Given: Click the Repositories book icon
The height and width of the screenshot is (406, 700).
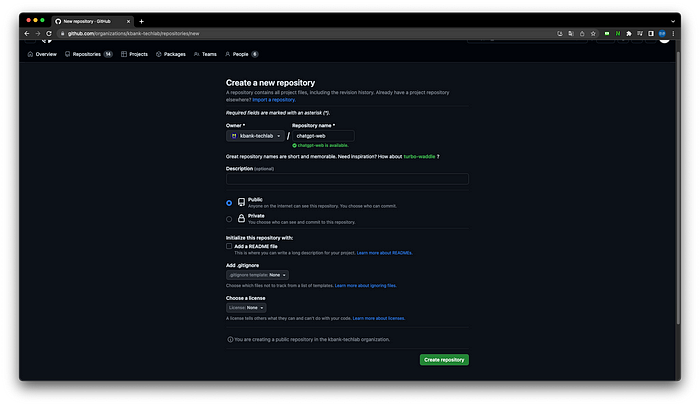Looking at the screenshot, I should [x=68, y=54].
